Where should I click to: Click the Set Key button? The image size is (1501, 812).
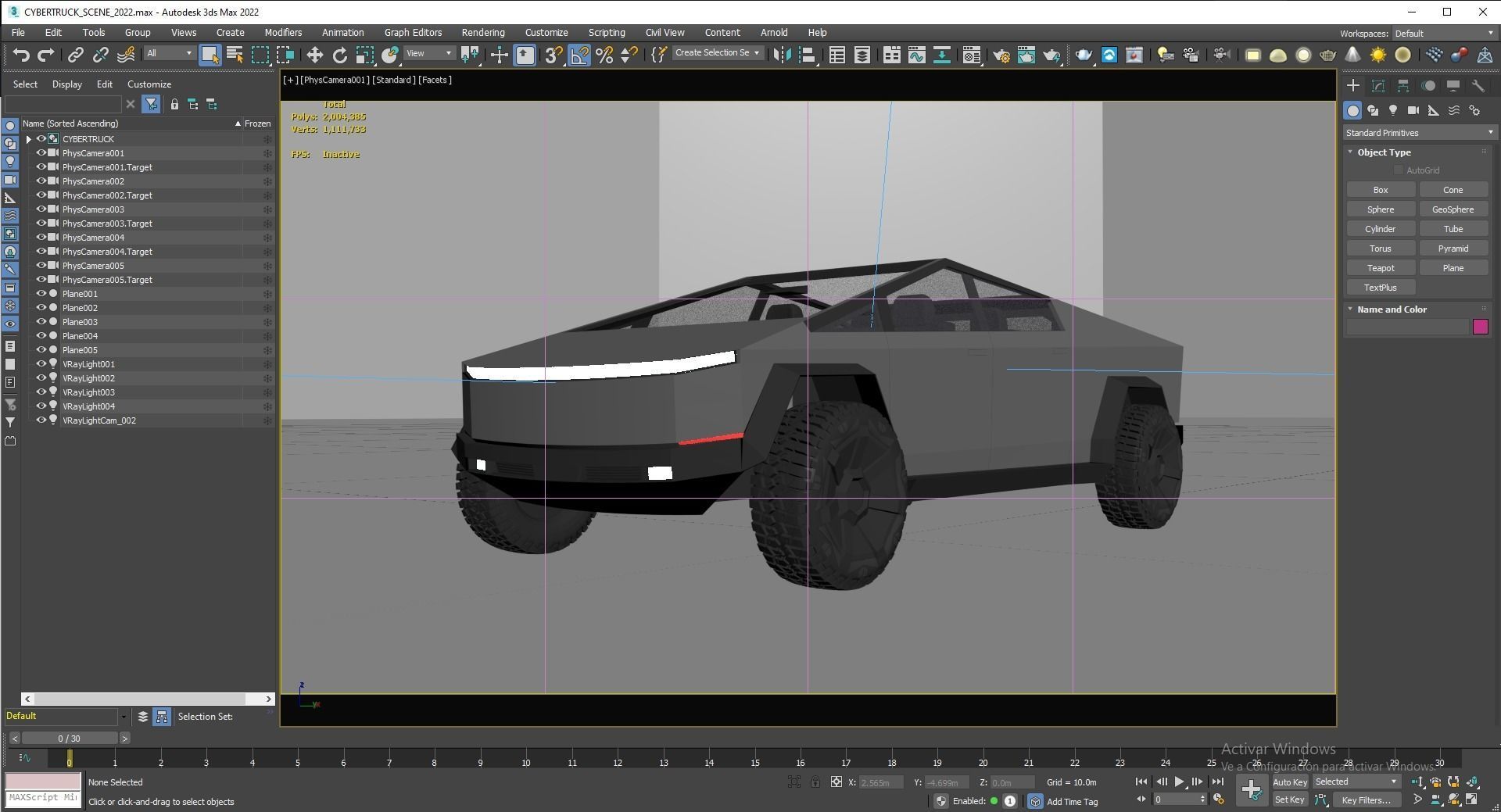pos(1289,800)
